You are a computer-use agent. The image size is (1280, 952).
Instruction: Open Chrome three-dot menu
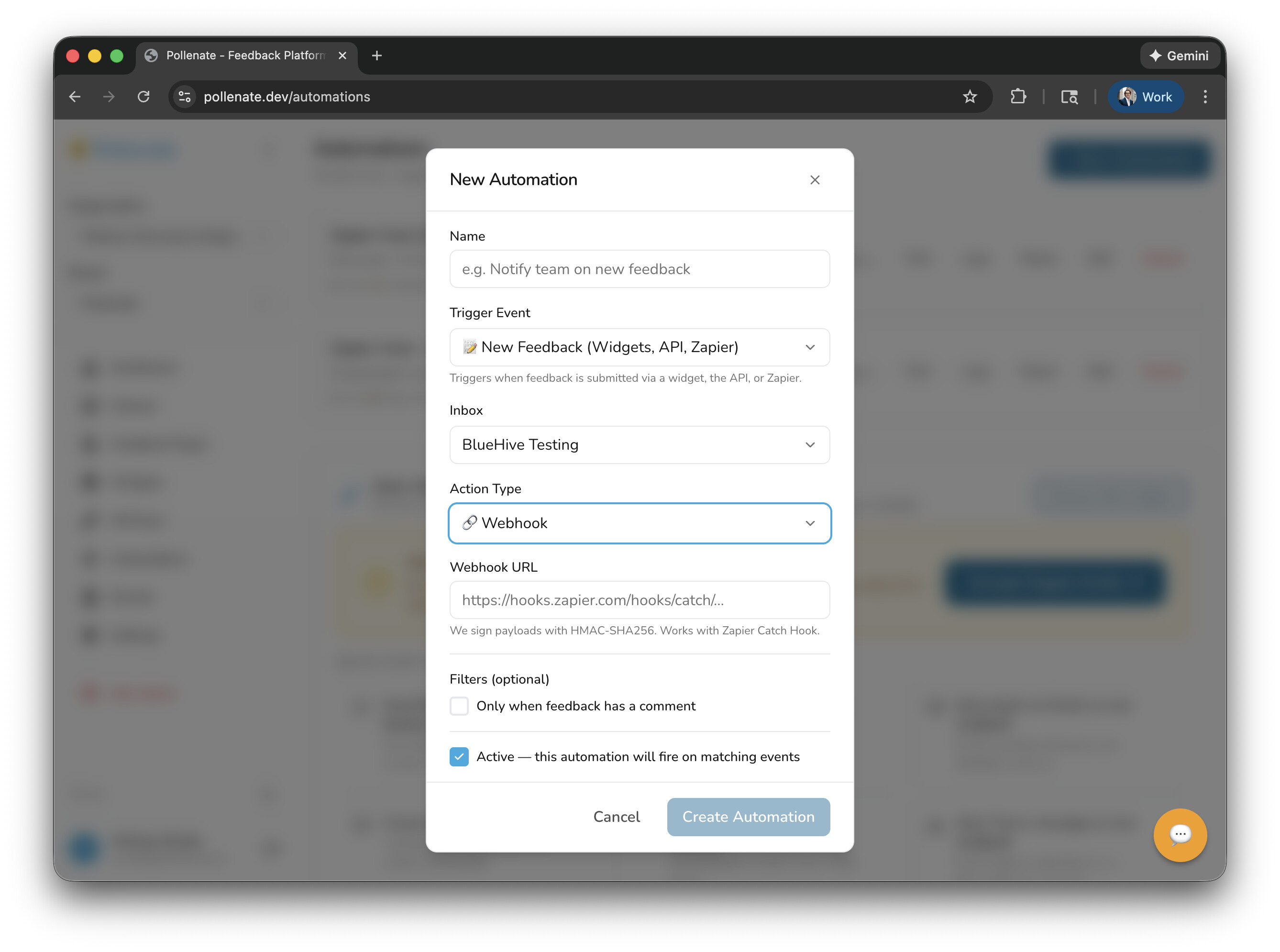click(x=1204, y=97)
